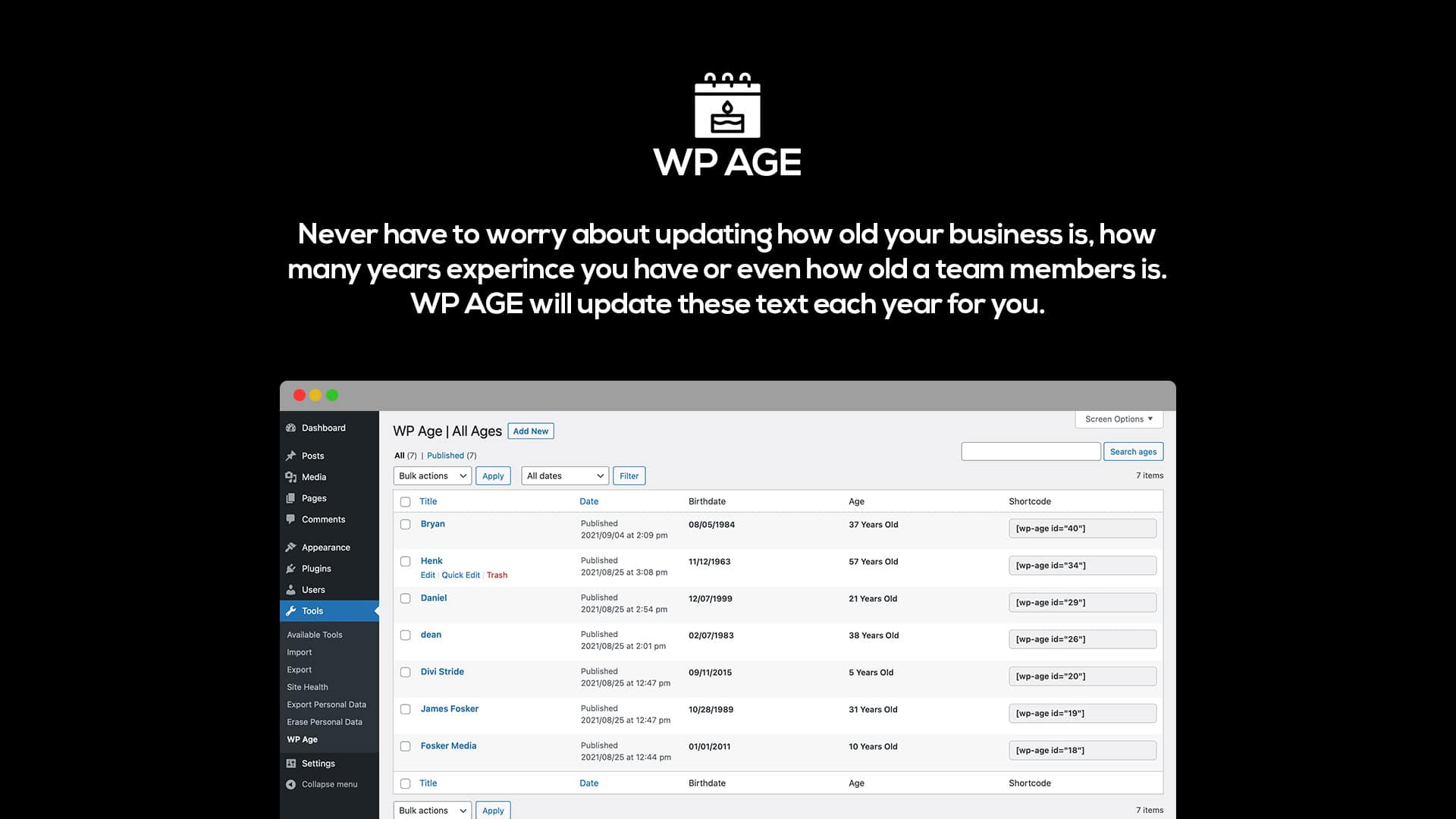1456x819 pixels.
Task: Open the Plugins menu
Action: pos(316,569)
